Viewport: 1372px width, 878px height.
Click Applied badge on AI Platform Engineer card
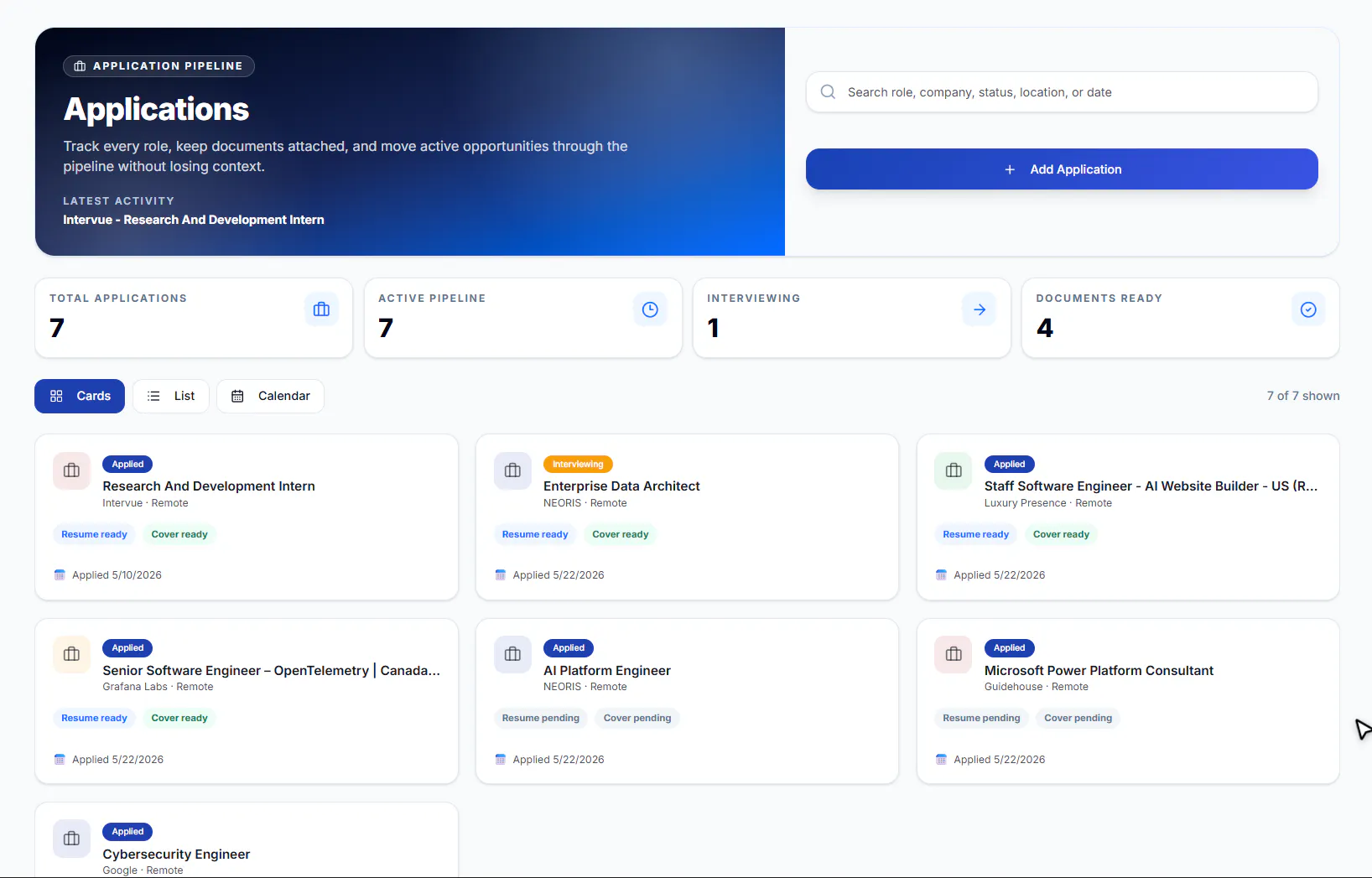569,648
